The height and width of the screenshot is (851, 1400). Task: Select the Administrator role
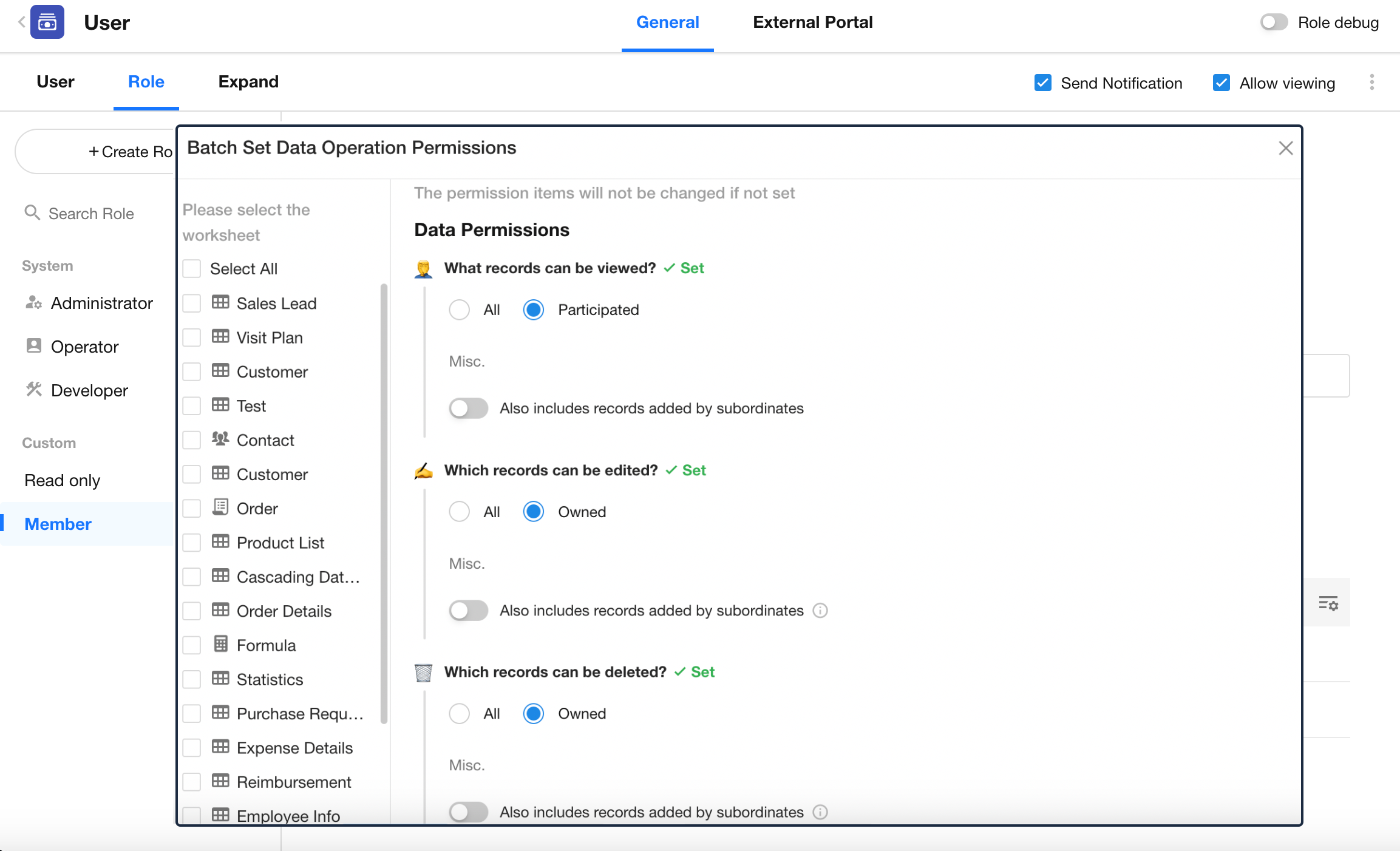[x=101, y=303]
